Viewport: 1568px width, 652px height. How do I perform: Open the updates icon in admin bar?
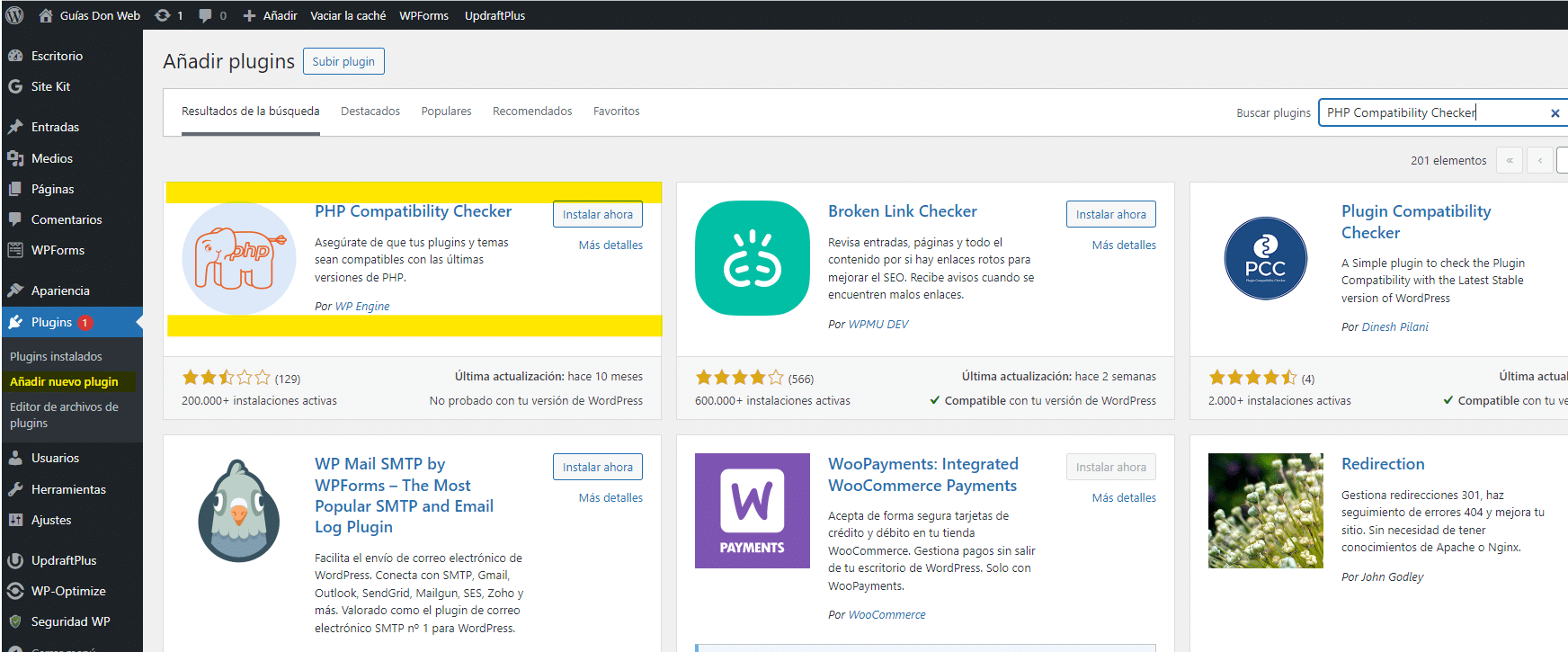coord(167,15)
